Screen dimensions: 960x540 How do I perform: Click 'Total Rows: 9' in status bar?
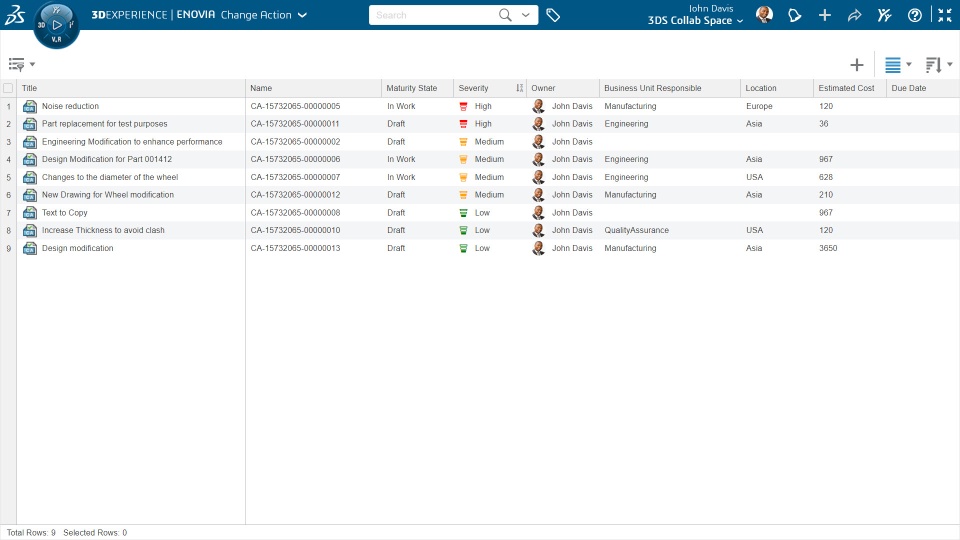31,533
